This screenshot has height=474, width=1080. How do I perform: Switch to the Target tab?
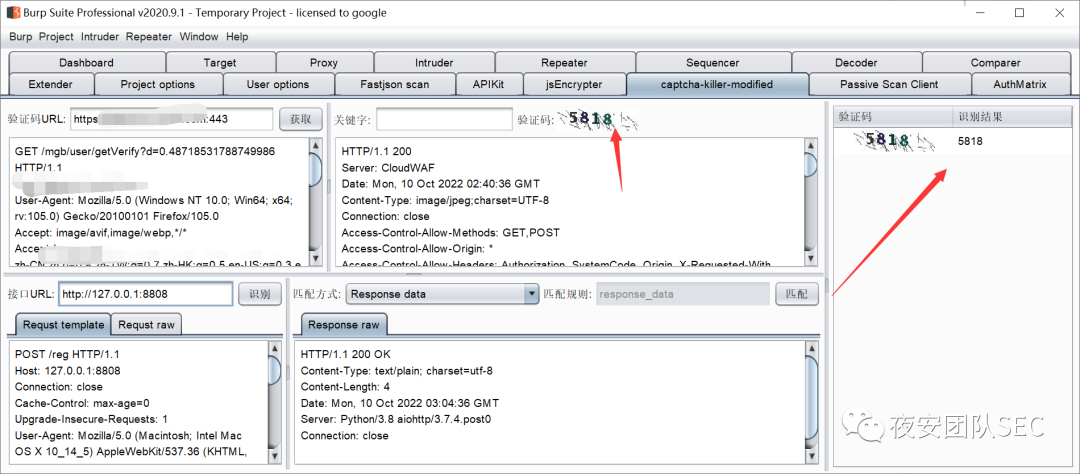coord(220,62)
